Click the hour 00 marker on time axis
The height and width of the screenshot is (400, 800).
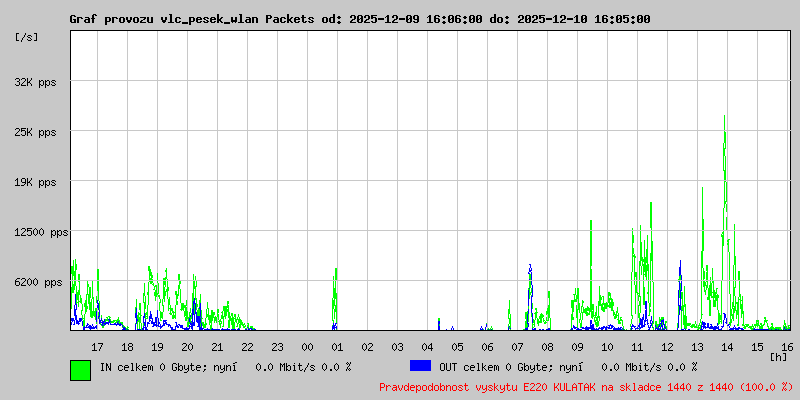[x=307, y=347]
